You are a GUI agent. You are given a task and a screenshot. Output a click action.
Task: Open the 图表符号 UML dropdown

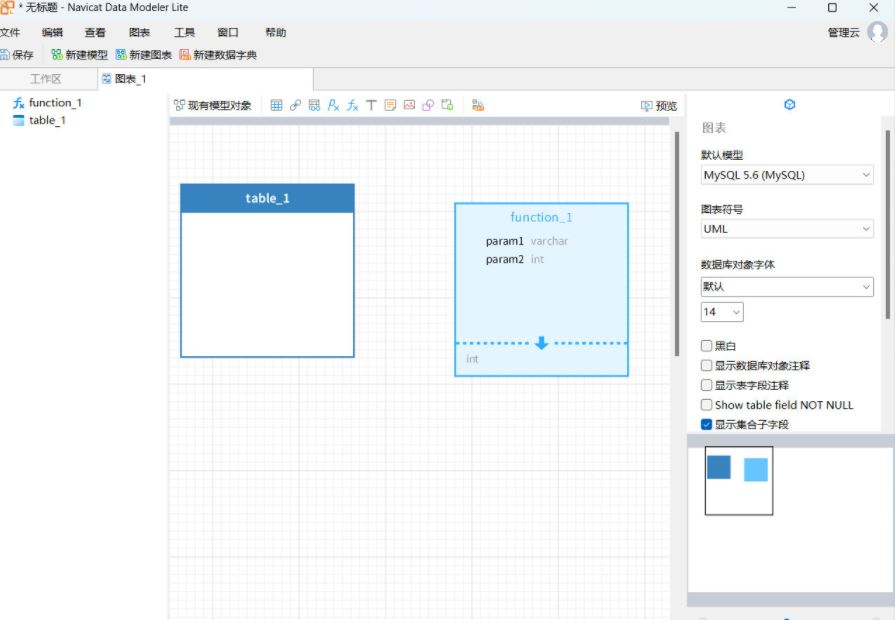click(786, 228)
